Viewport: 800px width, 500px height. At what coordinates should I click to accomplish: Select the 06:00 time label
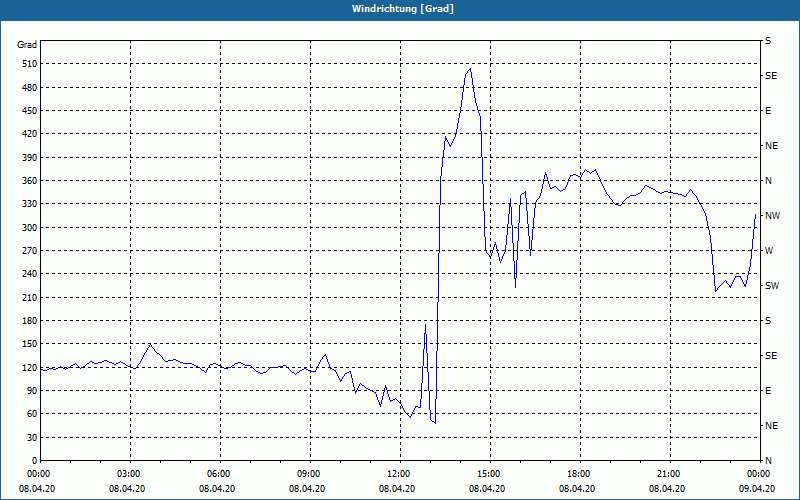(218, 474)
